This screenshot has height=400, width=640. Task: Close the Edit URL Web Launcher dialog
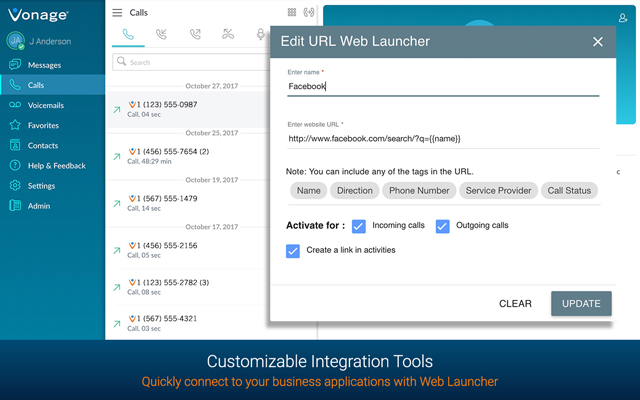(x=598, y=42)
